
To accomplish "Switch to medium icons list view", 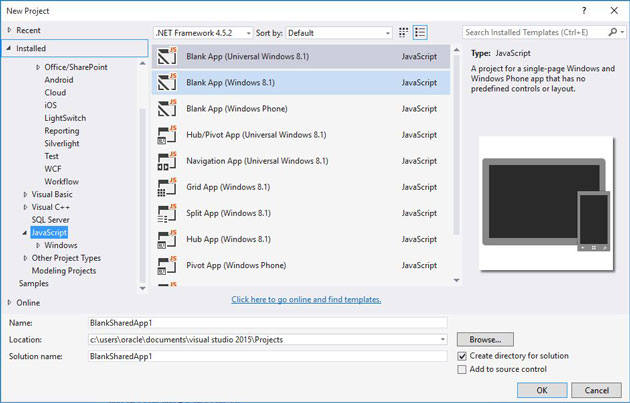I will 420,33.
